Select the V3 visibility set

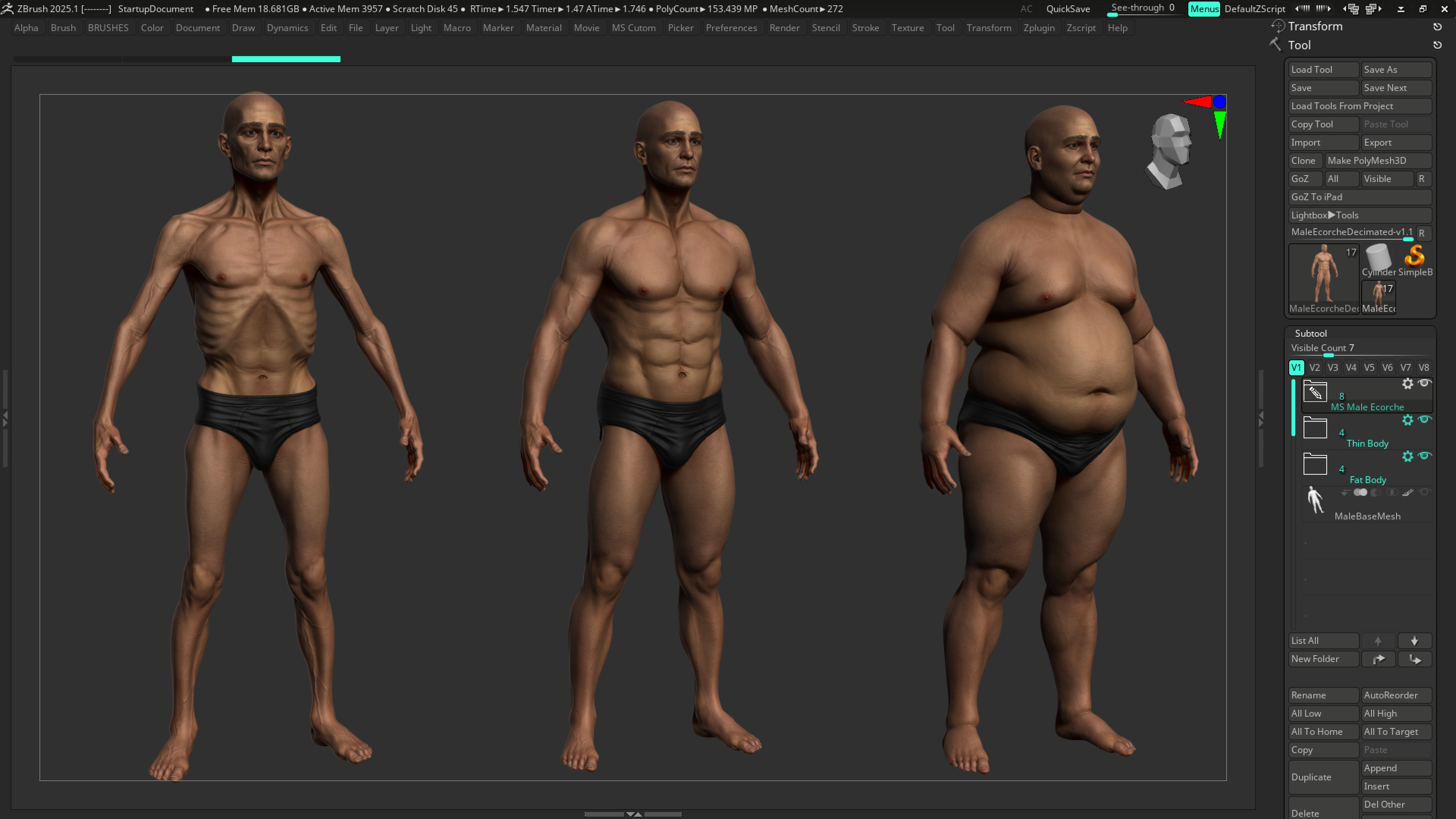pos(1333,367)
